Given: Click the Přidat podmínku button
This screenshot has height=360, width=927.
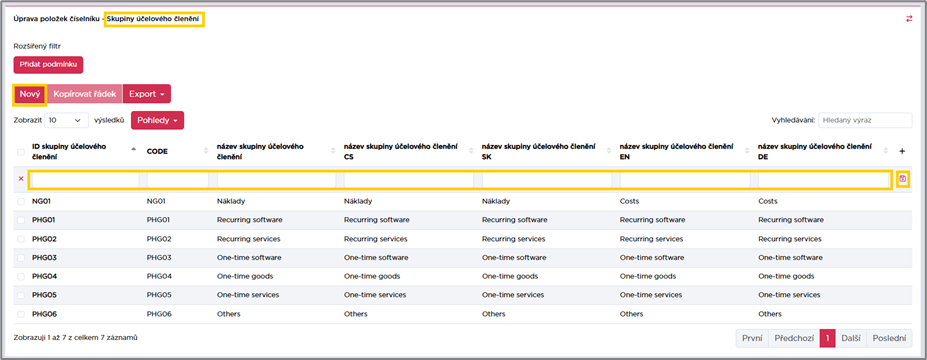Looking at the screenshot, I should pos(48,65).
